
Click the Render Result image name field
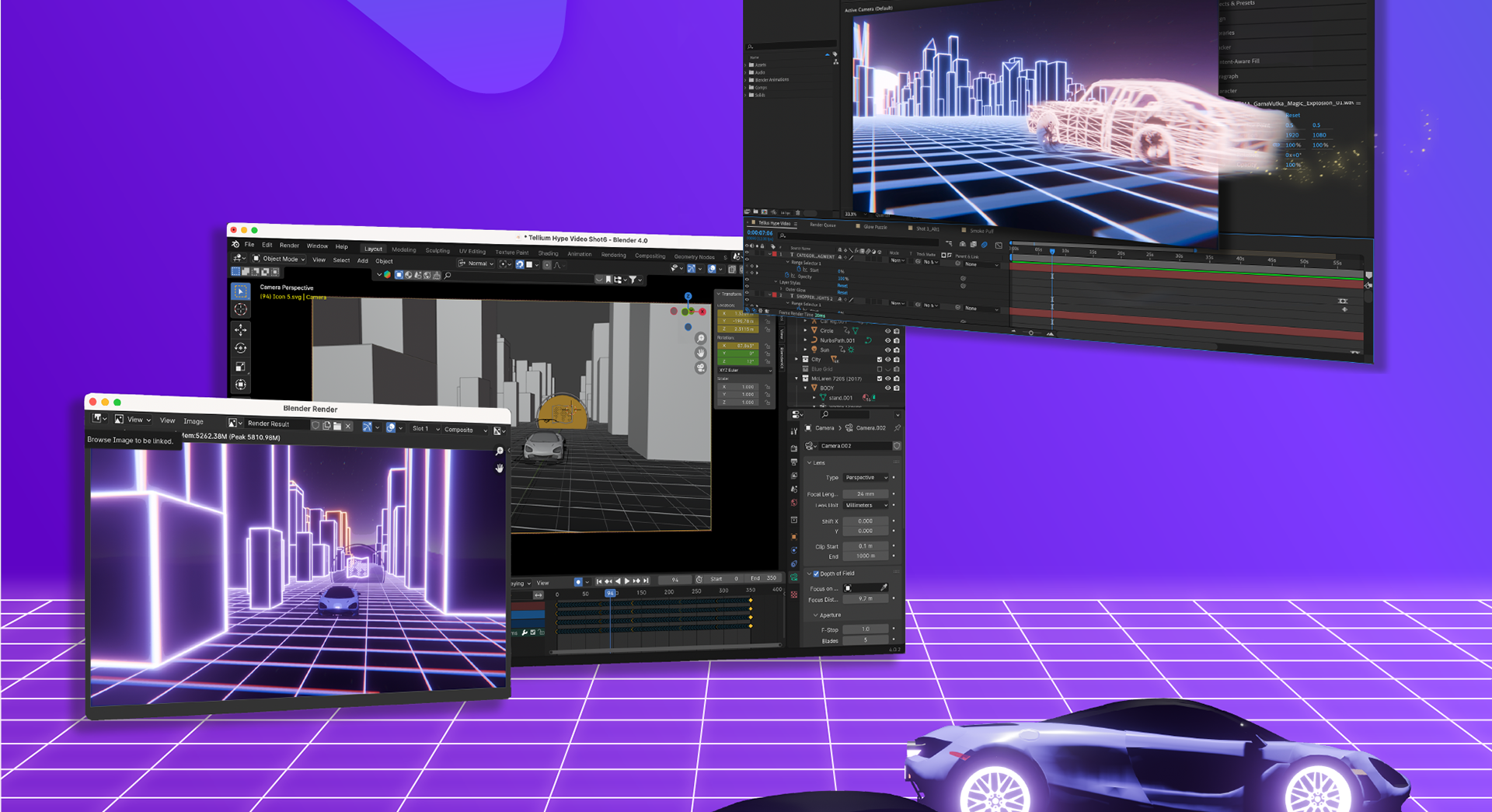tap(276, 423)
